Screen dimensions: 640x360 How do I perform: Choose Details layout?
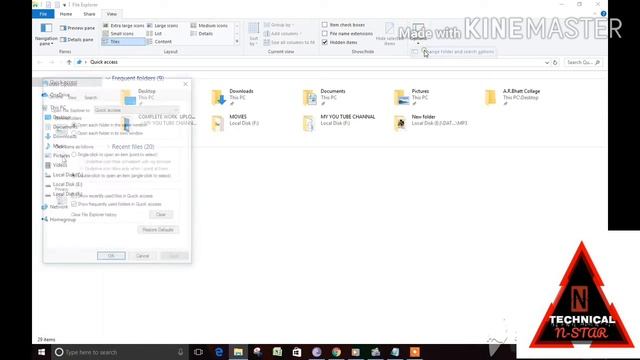pyautogui.click(x=202, y=33)
